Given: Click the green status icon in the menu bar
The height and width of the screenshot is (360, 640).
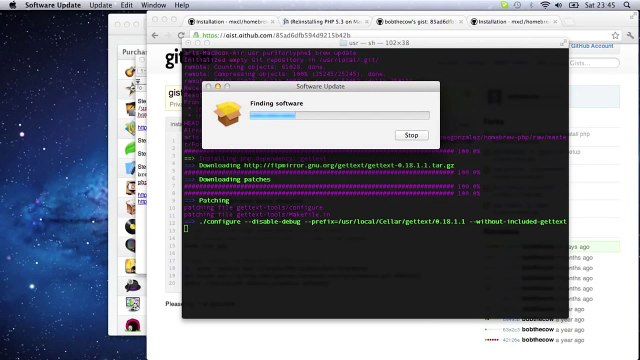Looking at the screenshot, I should [x=504, y=5].
